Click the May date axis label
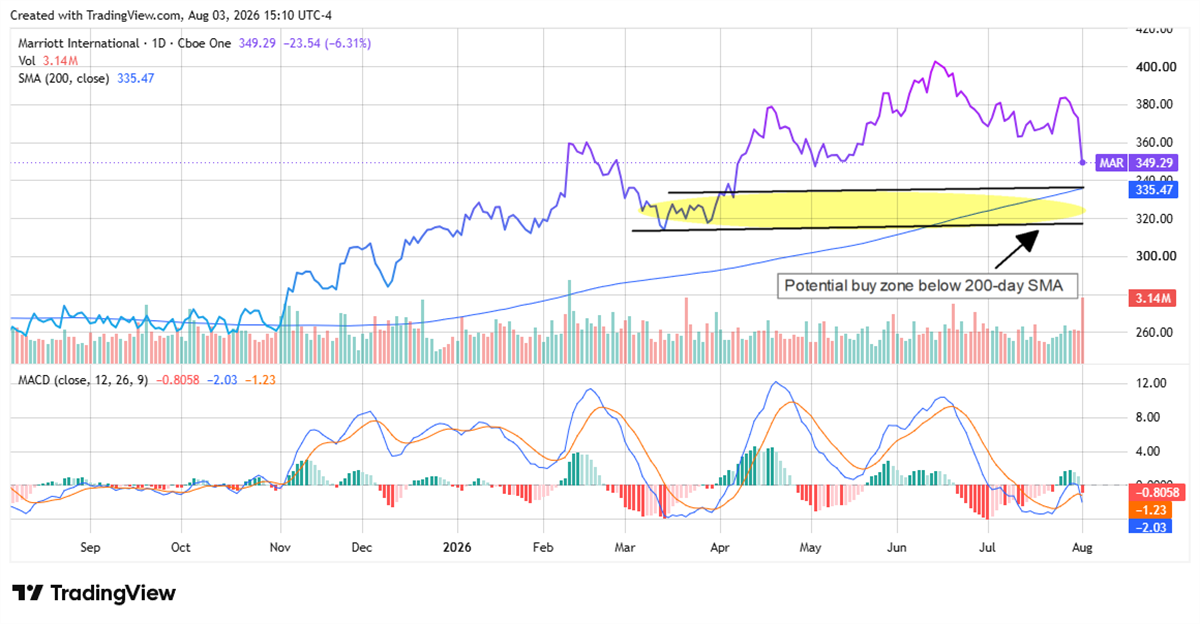 (810, 548)
